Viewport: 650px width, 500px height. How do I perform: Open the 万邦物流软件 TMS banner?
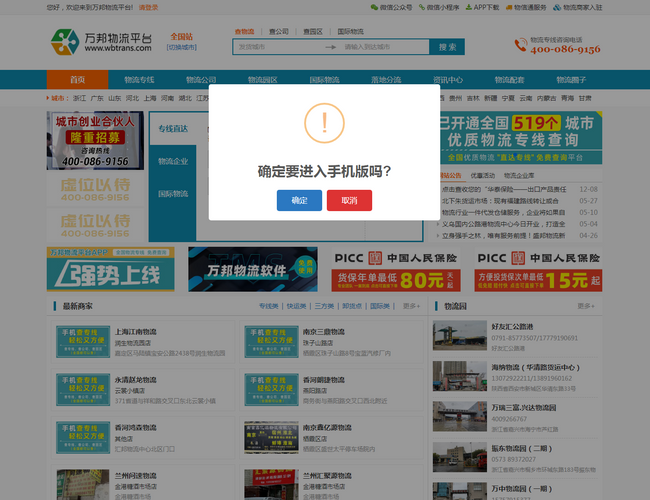tap(253, 269)
